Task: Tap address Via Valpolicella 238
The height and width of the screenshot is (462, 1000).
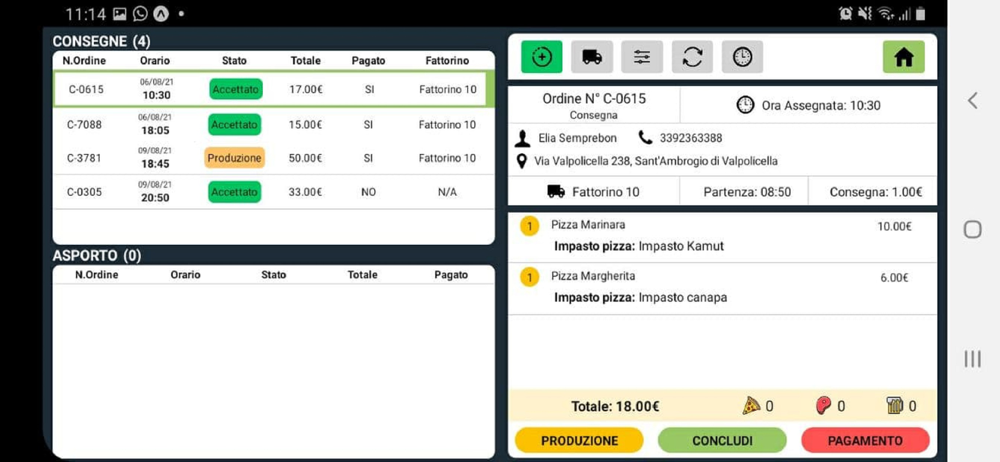Action: [x=656, y=161]
